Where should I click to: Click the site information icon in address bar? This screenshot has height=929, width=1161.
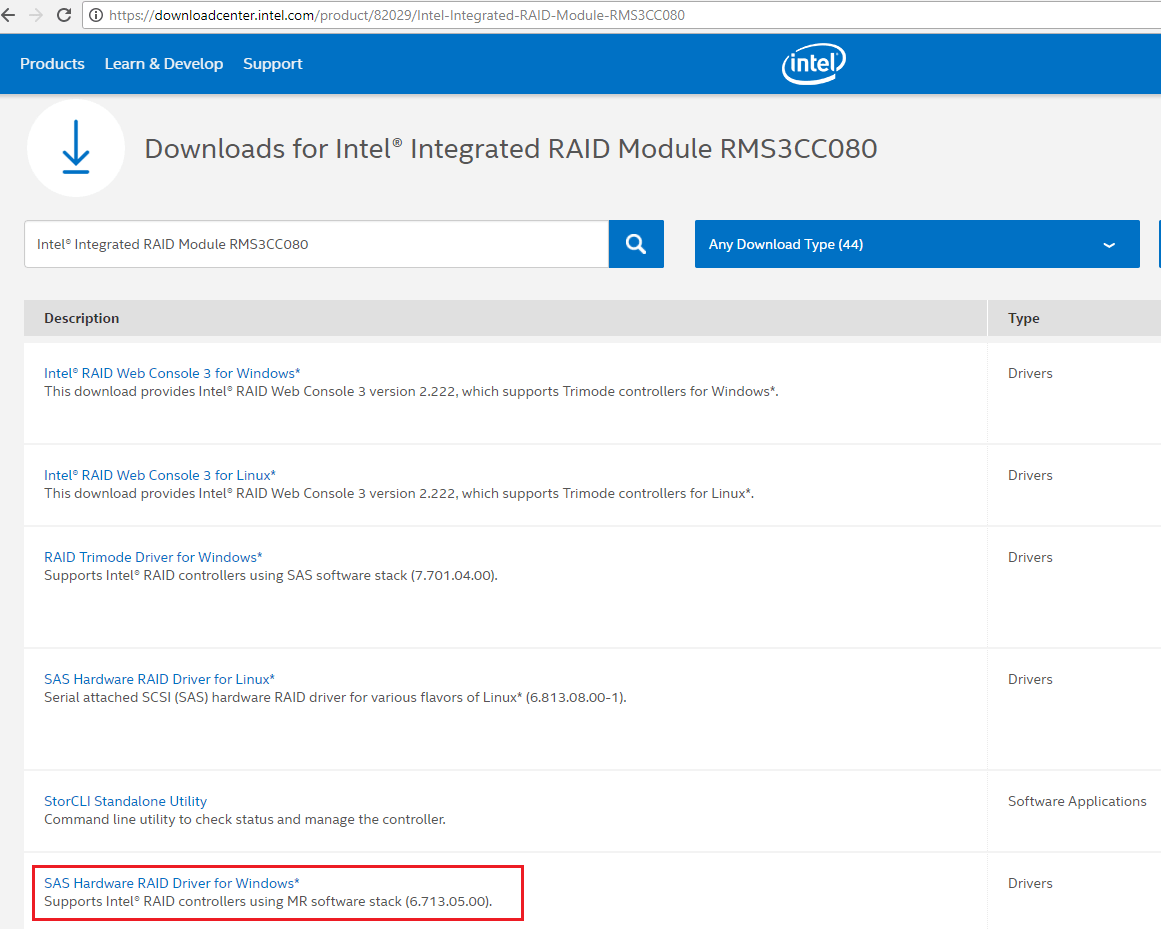coord(94,15)
